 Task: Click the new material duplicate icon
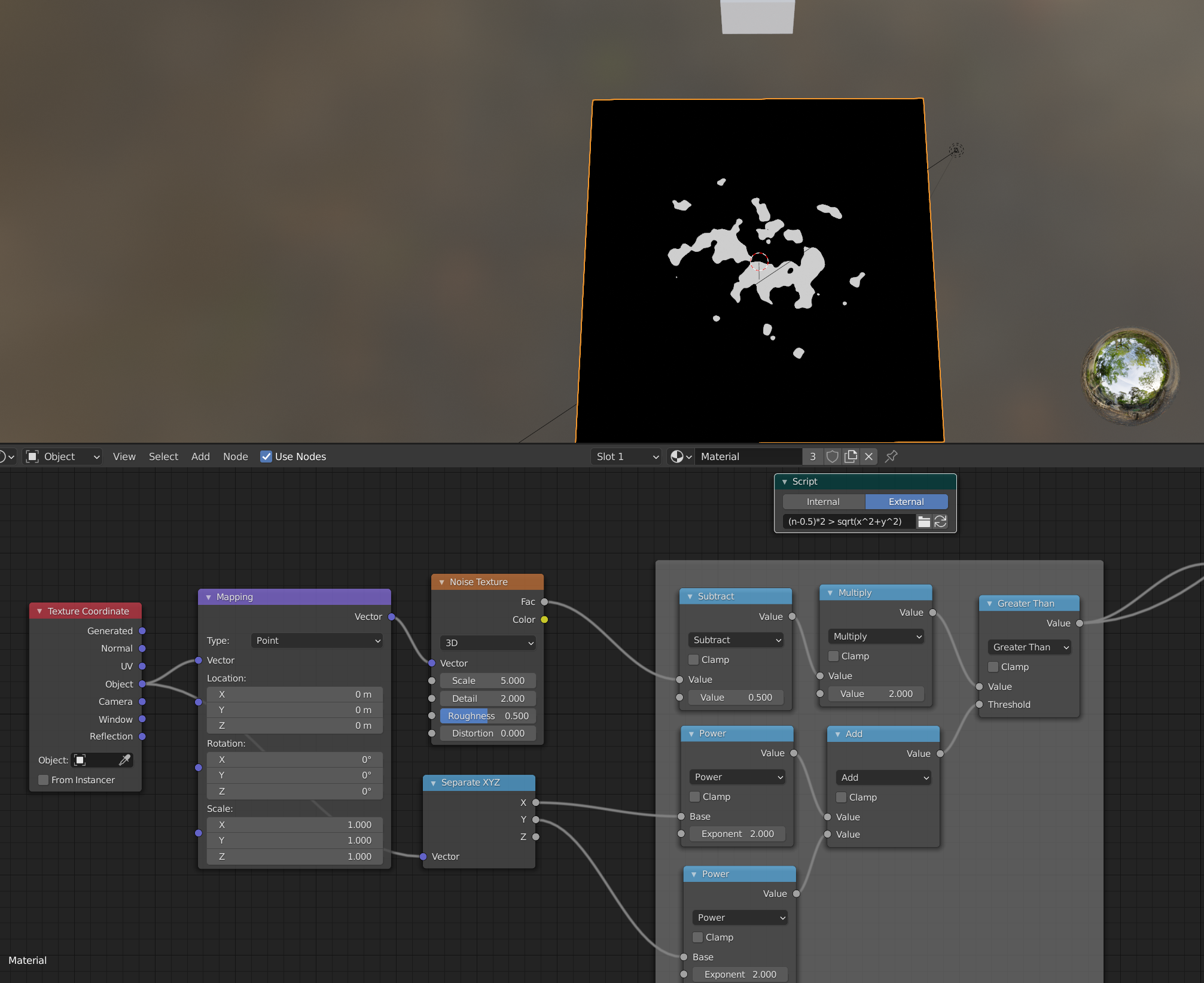coord(851,456)
